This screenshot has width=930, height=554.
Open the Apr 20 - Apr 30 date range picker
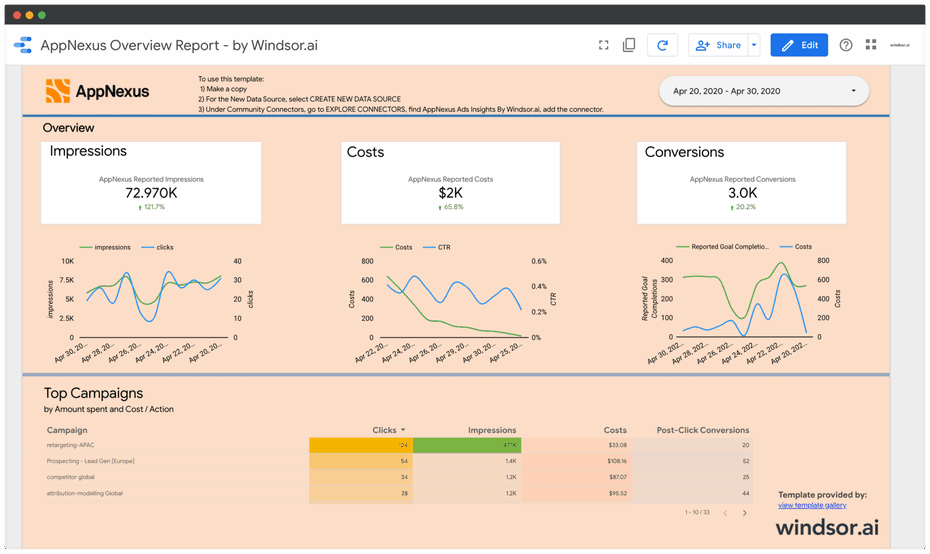tap(764, 91)
